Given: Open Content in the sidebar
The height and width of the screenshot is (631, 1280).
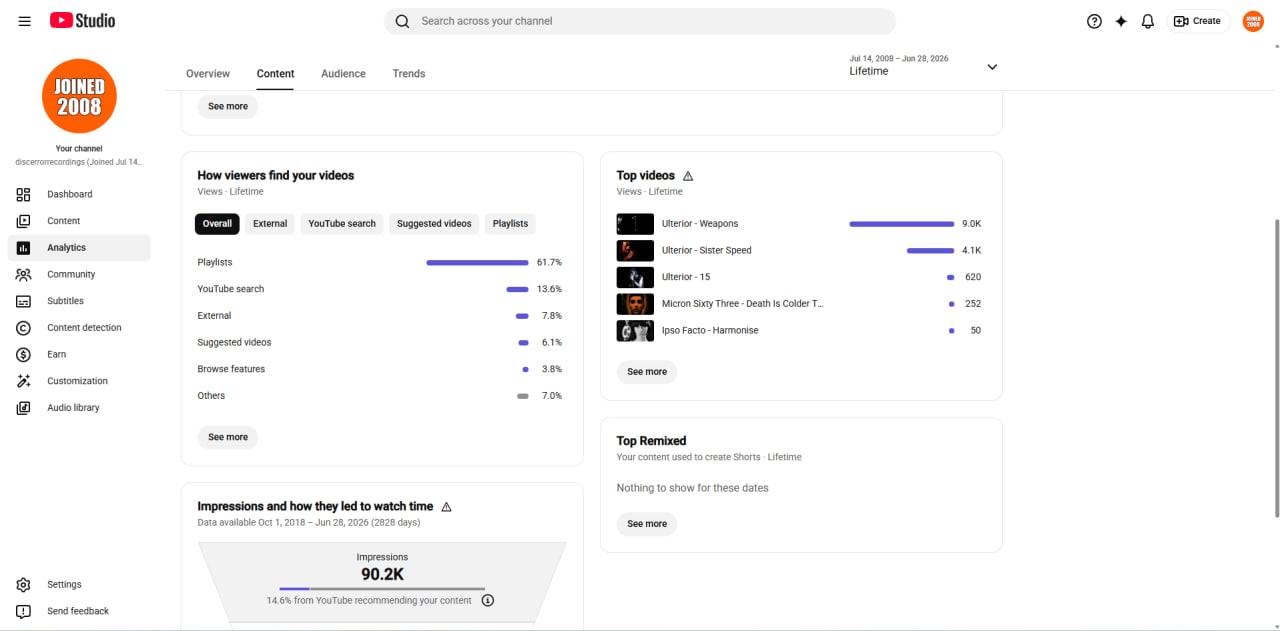Looking at the screenshot, I should tap(79, 221).
